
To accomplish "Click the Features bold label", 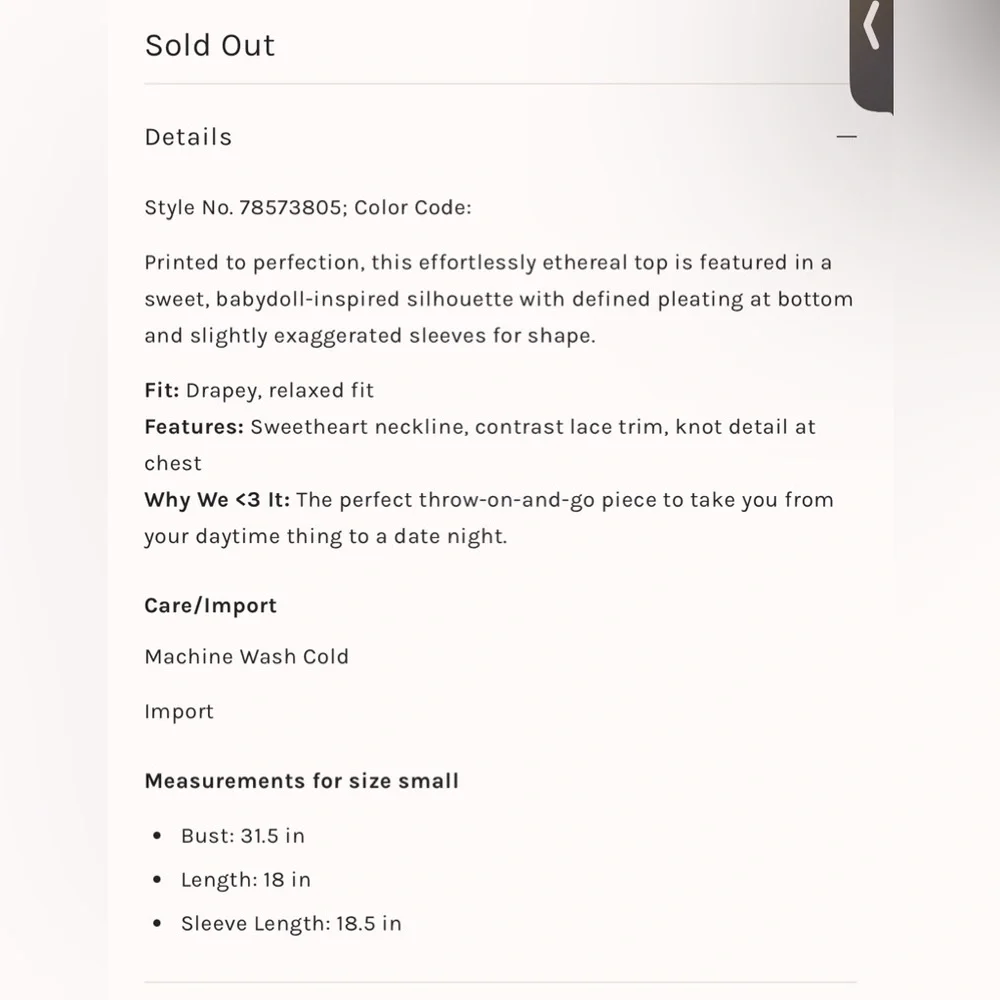I will pyautogui.click(x=195, y=427).
